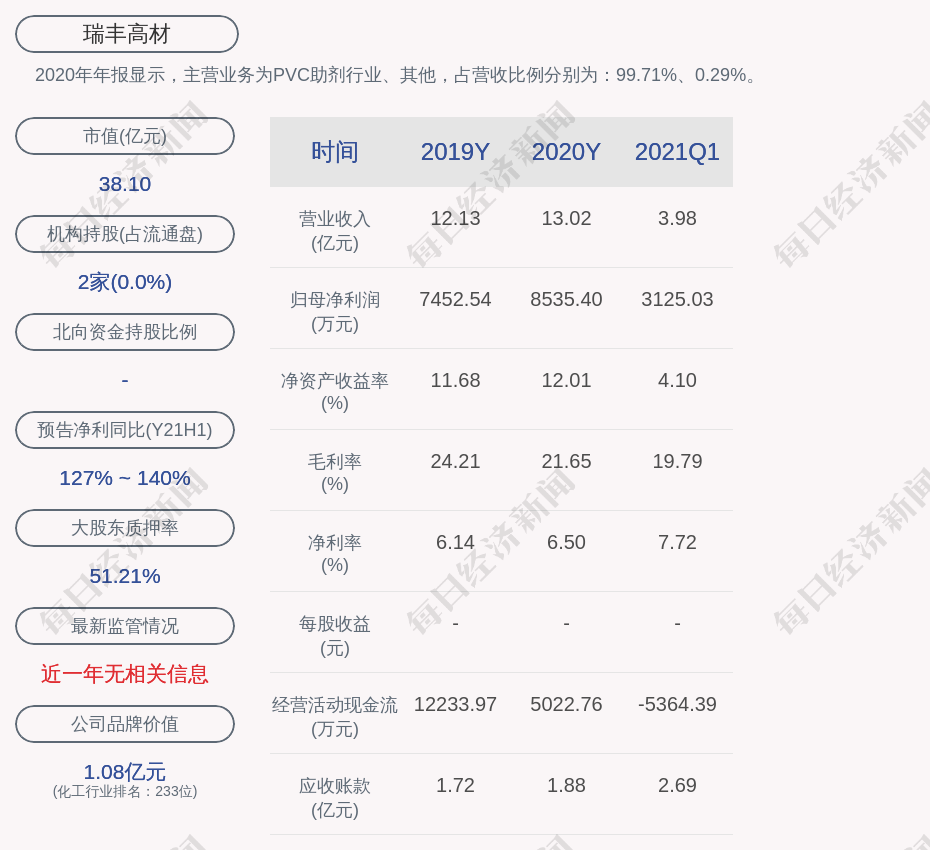Click the 瑞丰高材 company name pill
930x850 pixels.
click(x=127, y=34)
